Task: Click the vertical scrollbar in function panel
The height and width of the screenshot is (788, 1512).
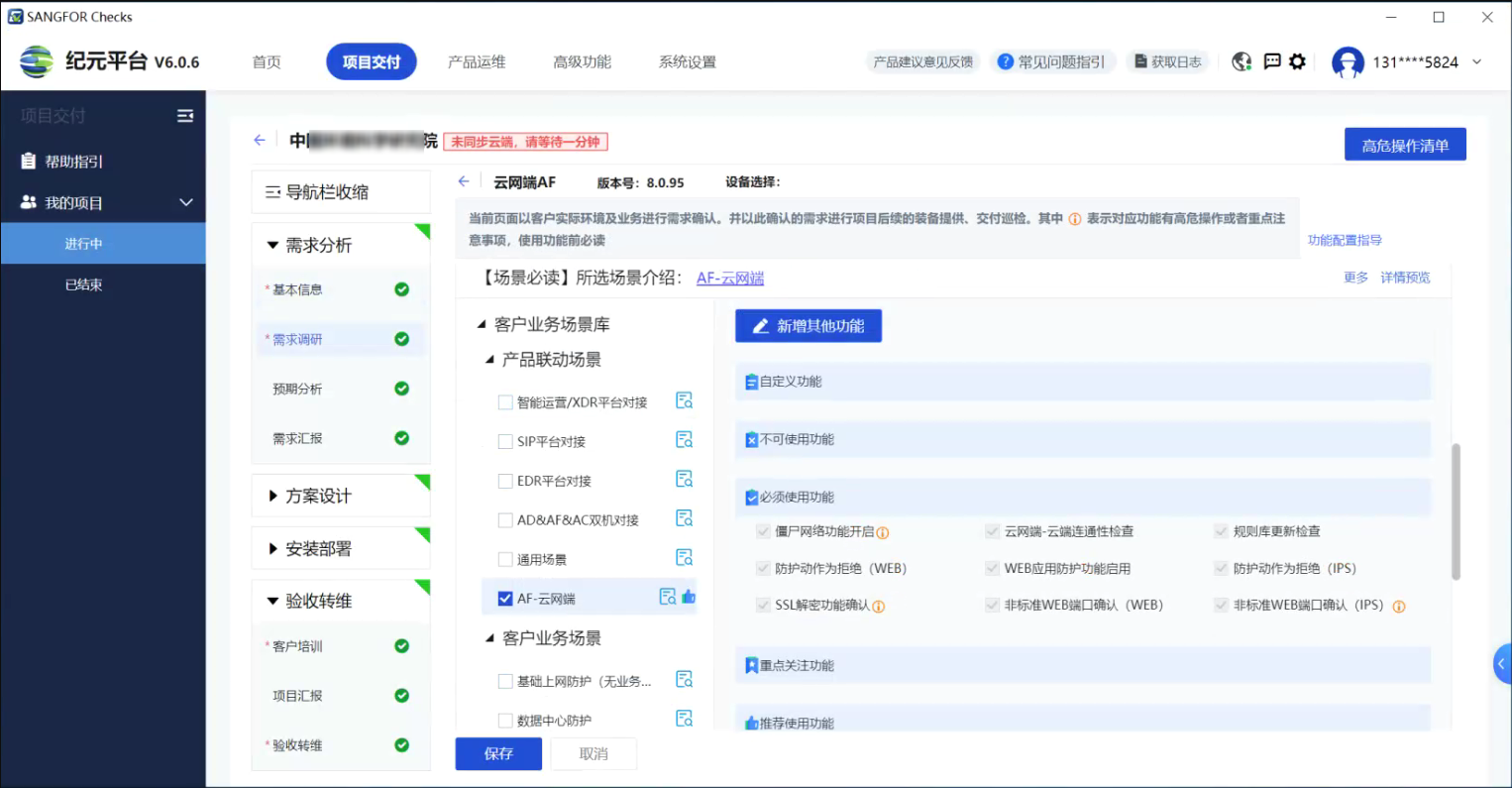Action: point(1455,510)
